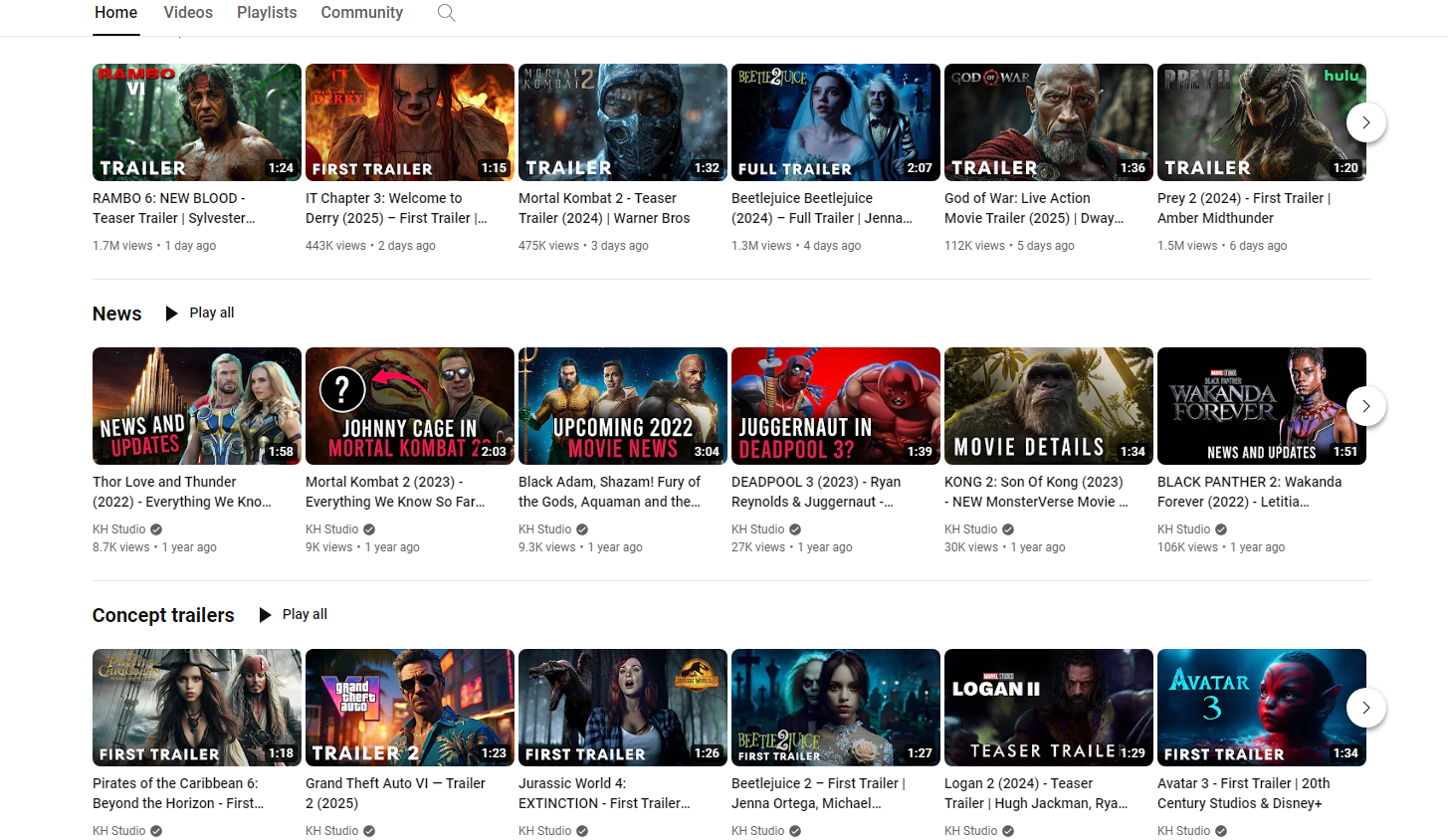Advance News row with right chevron

(1366, 406)
